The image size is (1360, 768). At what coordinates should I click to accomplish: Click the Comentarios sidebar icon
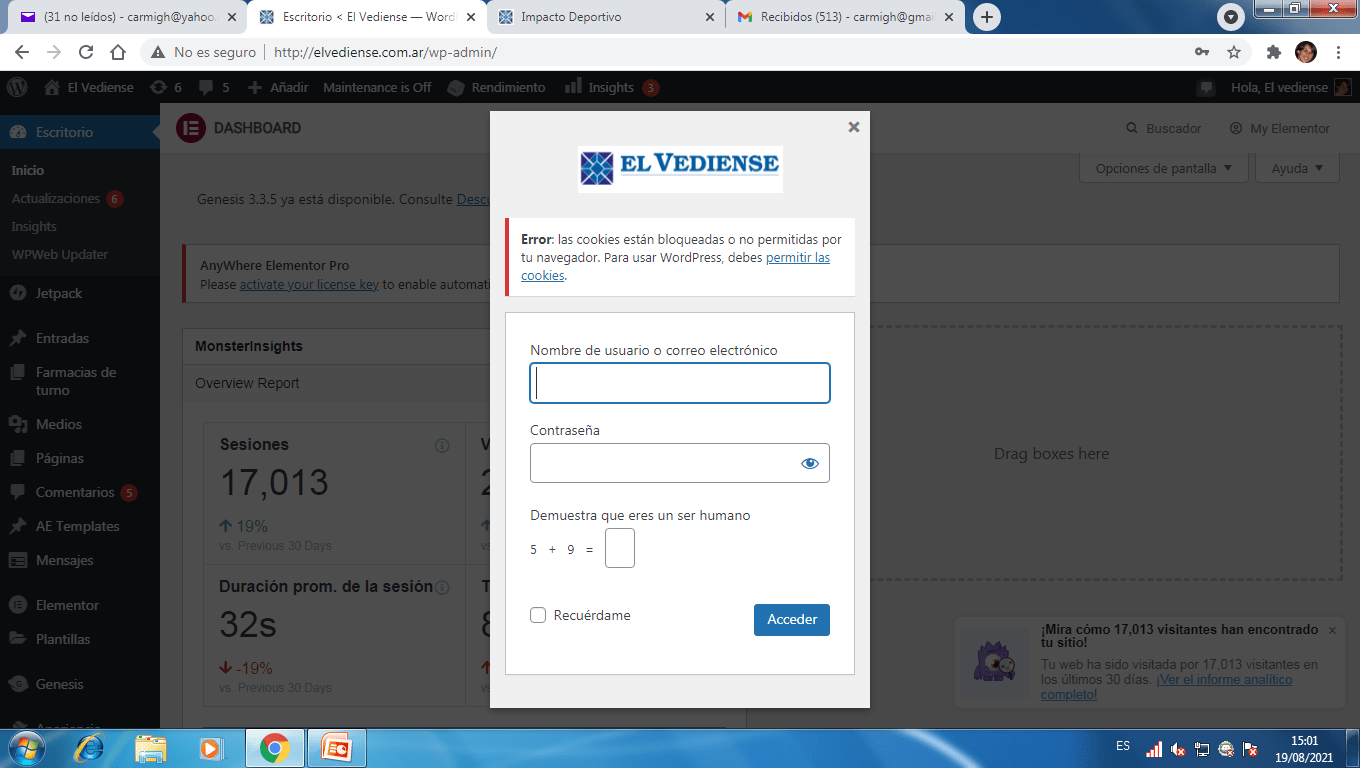18,492
